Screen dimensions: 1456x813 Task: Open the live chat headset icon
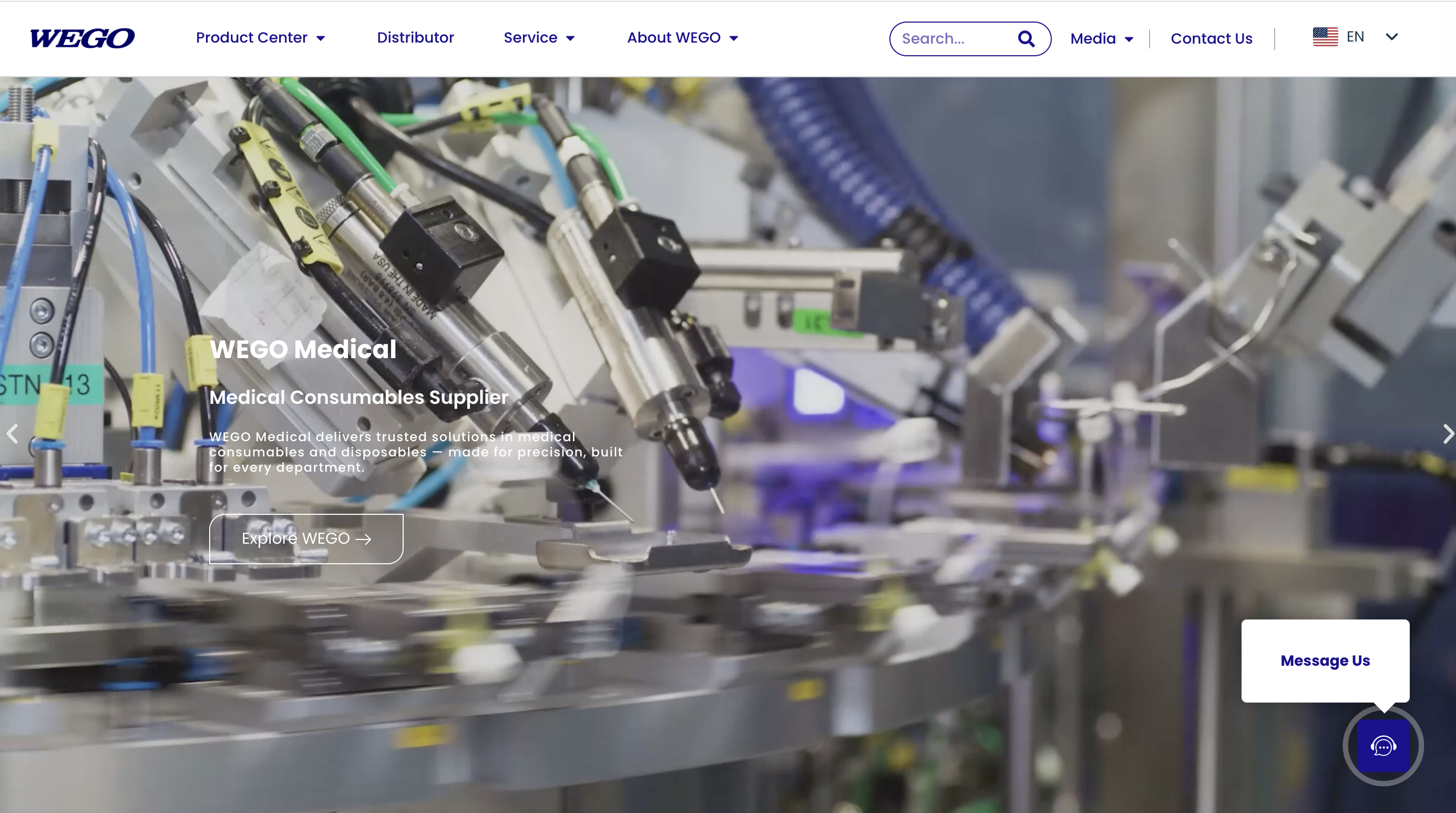pos(1383,746)
